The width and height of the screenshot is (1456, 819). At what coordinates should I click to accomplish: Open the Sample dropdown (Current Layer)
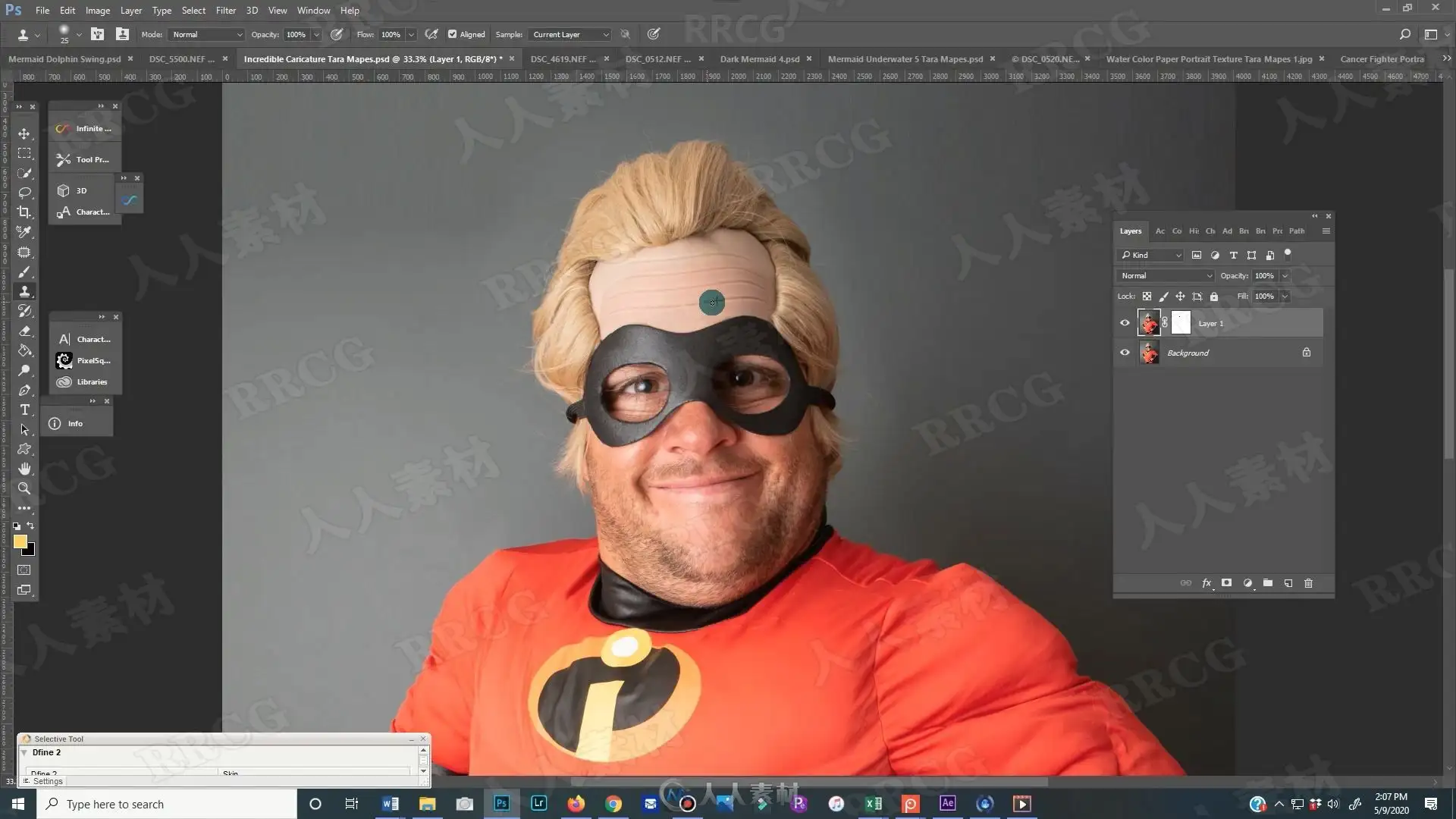click(570, 34)
